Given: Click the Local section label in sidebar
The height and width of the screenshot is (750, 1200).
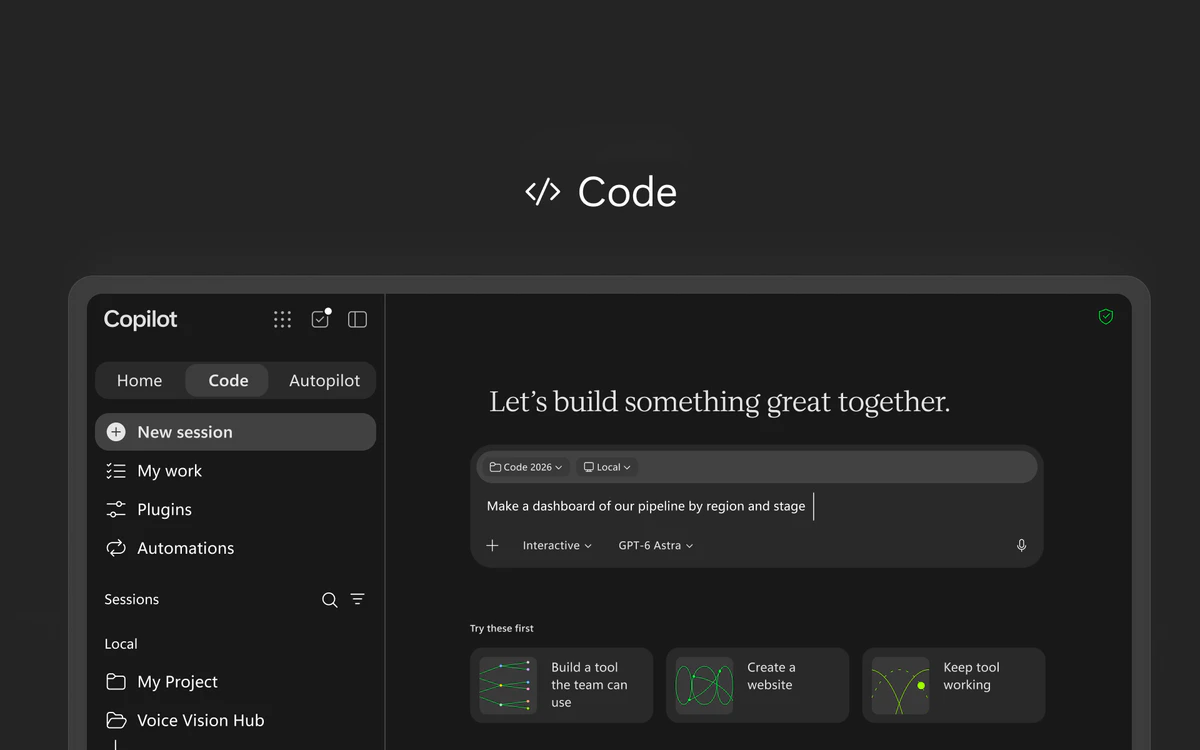Looking at the screenshot, I should pyautogui.click(x=121, y=644).
